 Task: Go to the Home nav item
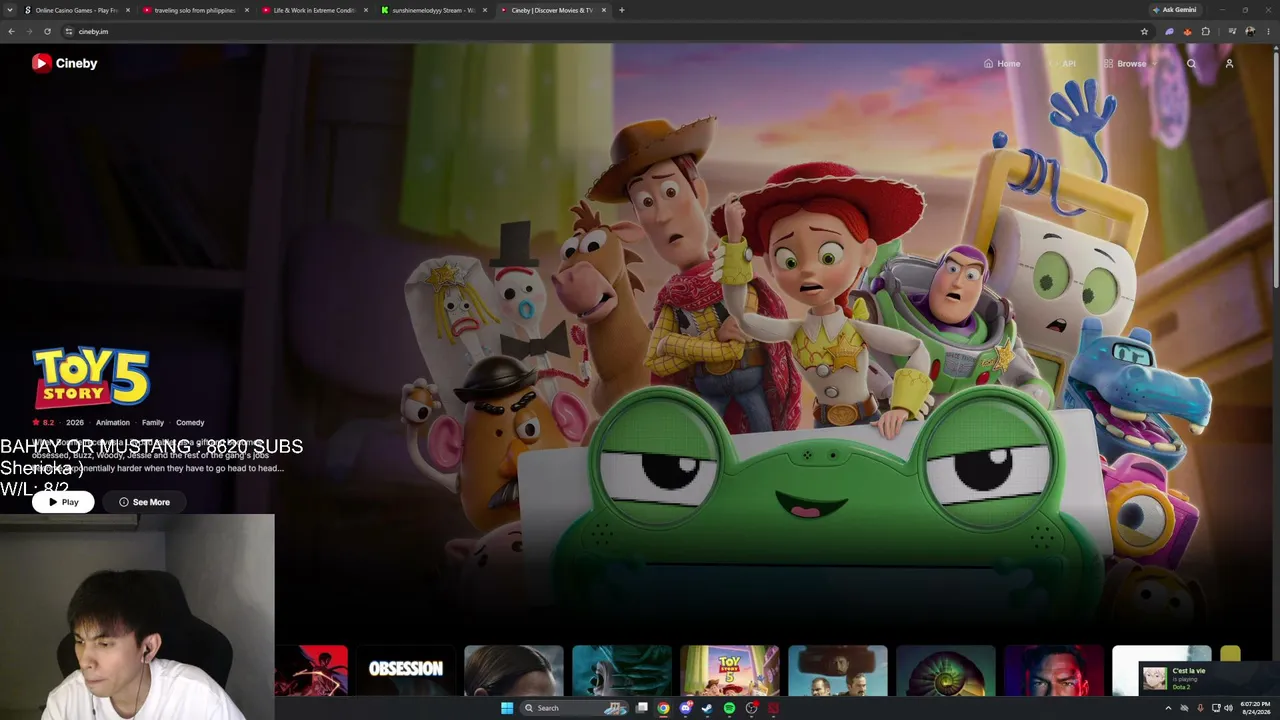click(x=1002, y=63)
